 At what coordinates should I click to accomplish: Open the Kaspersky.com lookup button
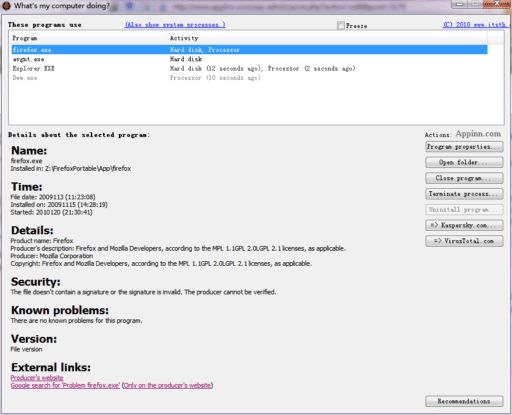pyautogui.click(x=464, y=225)
